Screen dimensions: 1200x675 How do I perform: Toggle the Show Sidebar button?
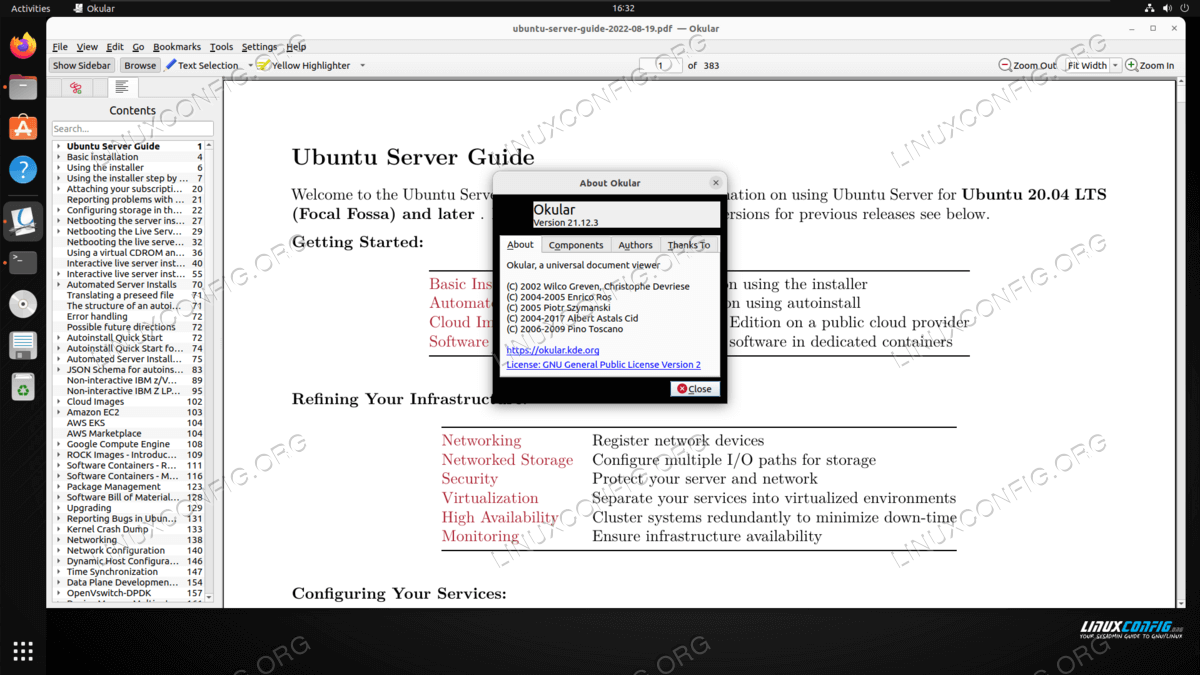tap(82, 66)
